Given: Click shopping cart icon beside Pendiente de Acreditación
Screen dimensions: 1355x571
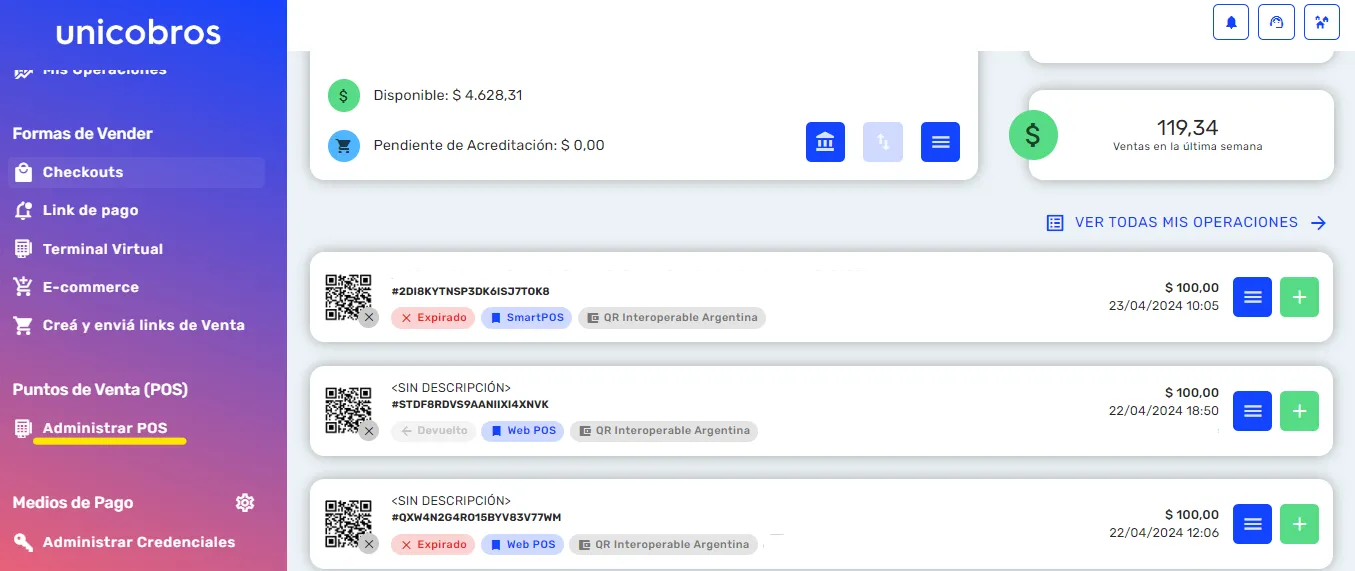Looking at the screenshot, I should coord(344,145).
